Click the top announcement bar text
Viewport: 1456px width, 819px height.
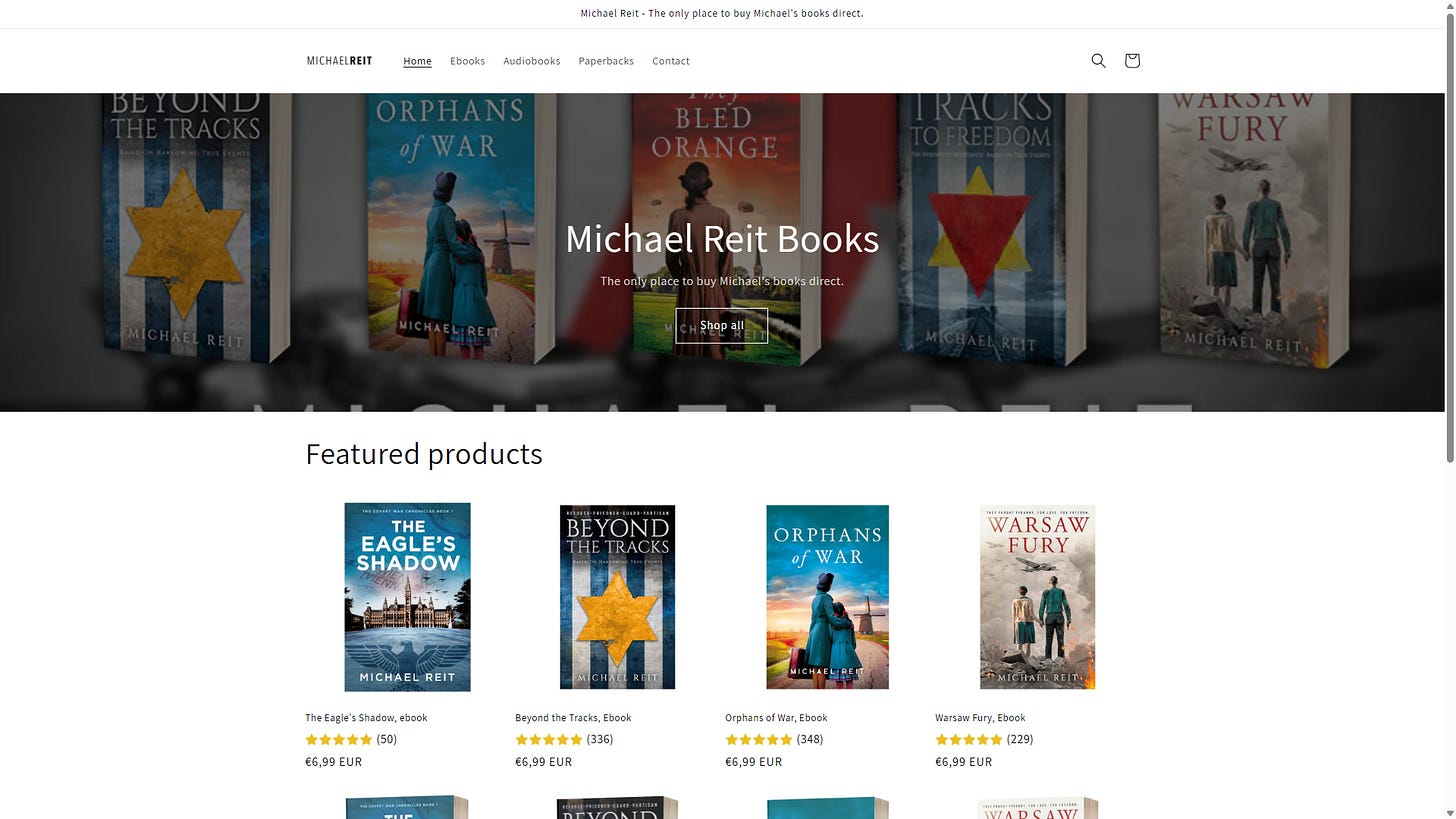coord(722,13)
